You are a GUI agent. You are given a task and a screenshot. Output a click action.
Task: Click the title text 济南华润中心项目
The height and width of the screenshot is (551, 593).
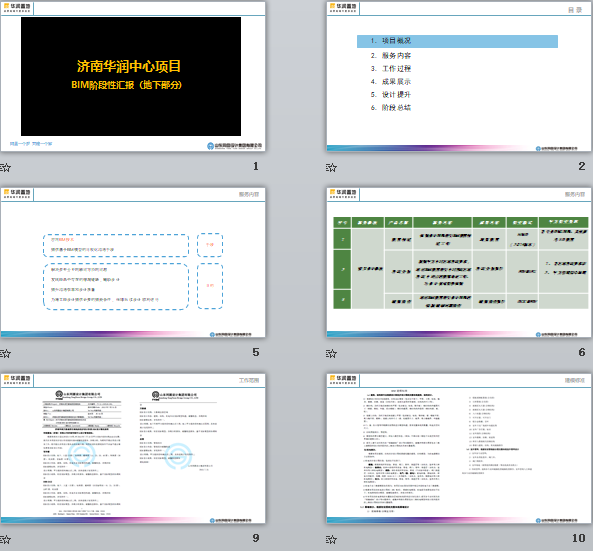tap(129, 66)
